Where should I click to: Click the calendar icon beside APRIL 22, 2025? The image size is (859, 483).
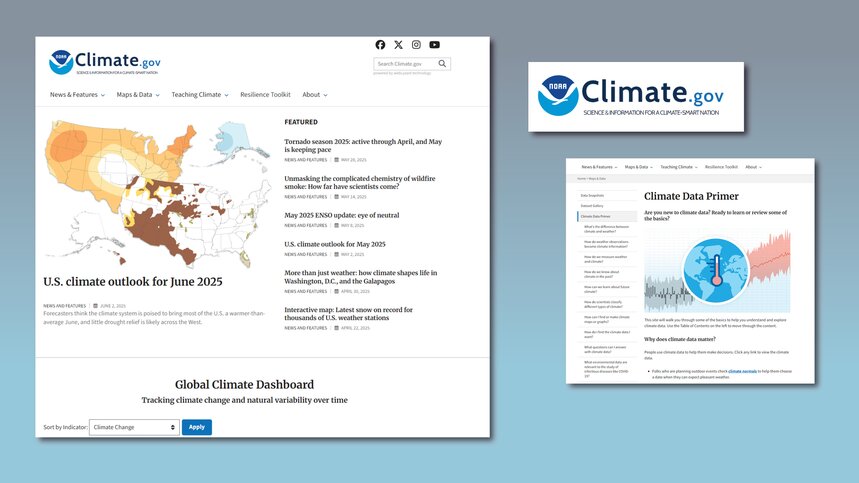[336, 328]
